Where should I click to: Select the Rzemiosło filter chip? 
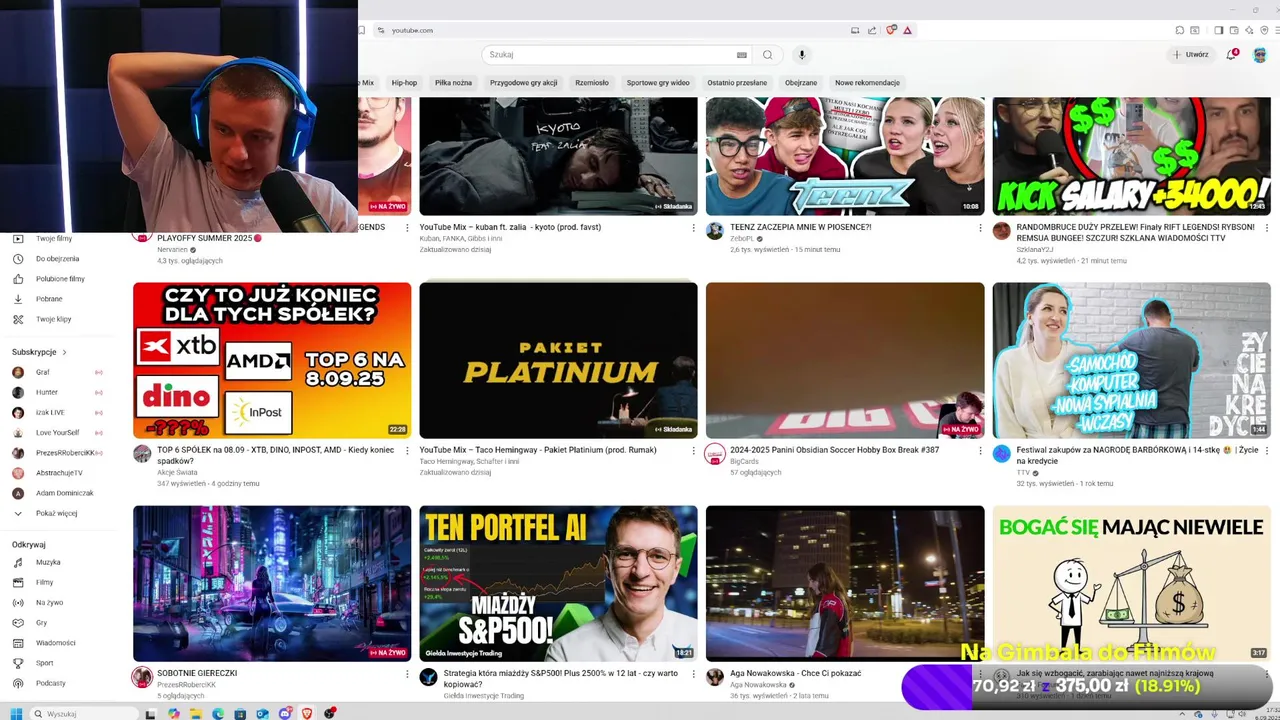592,83
